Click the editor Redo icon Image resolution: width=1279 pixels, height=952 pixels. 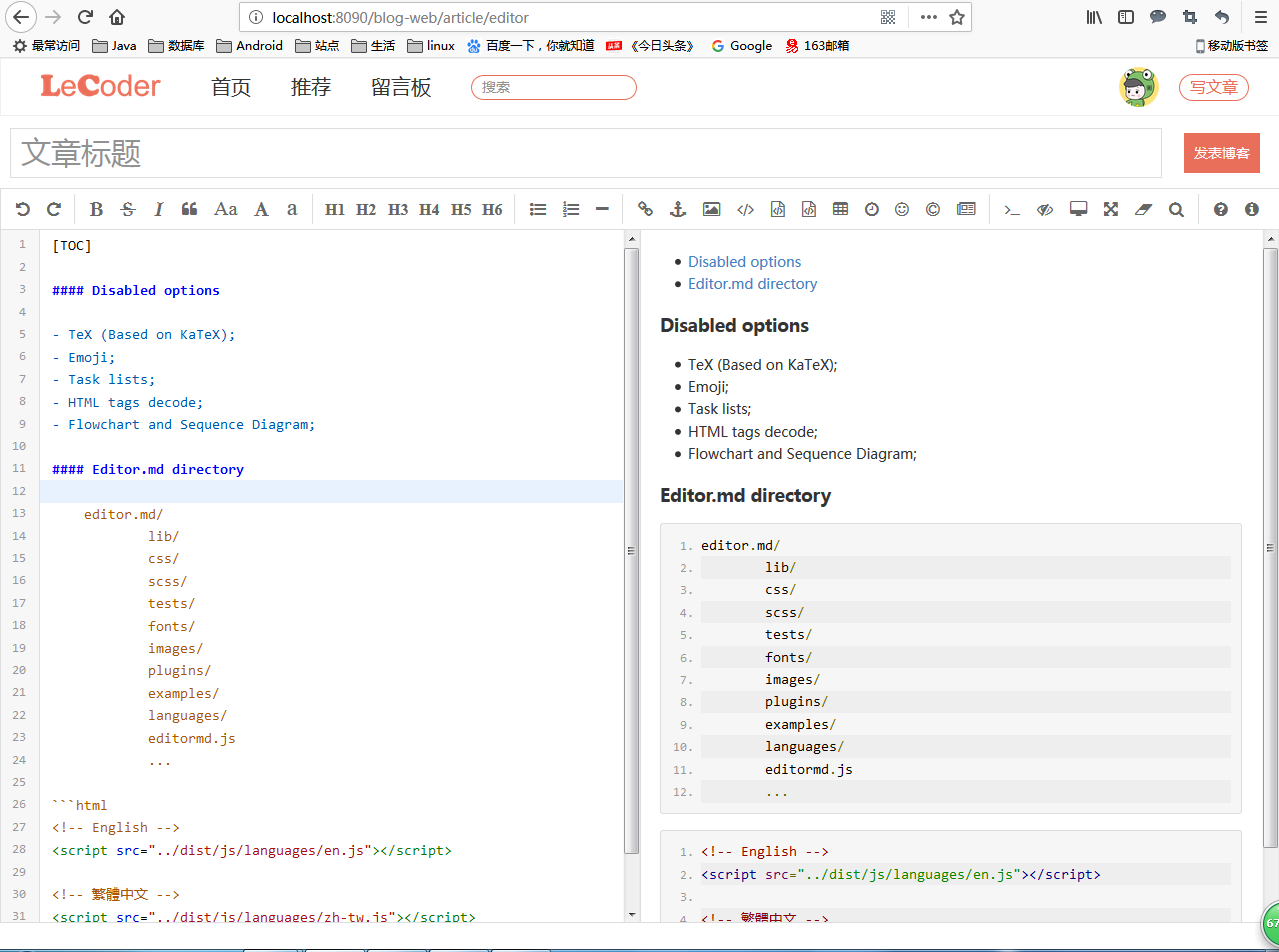pos(54,209)
